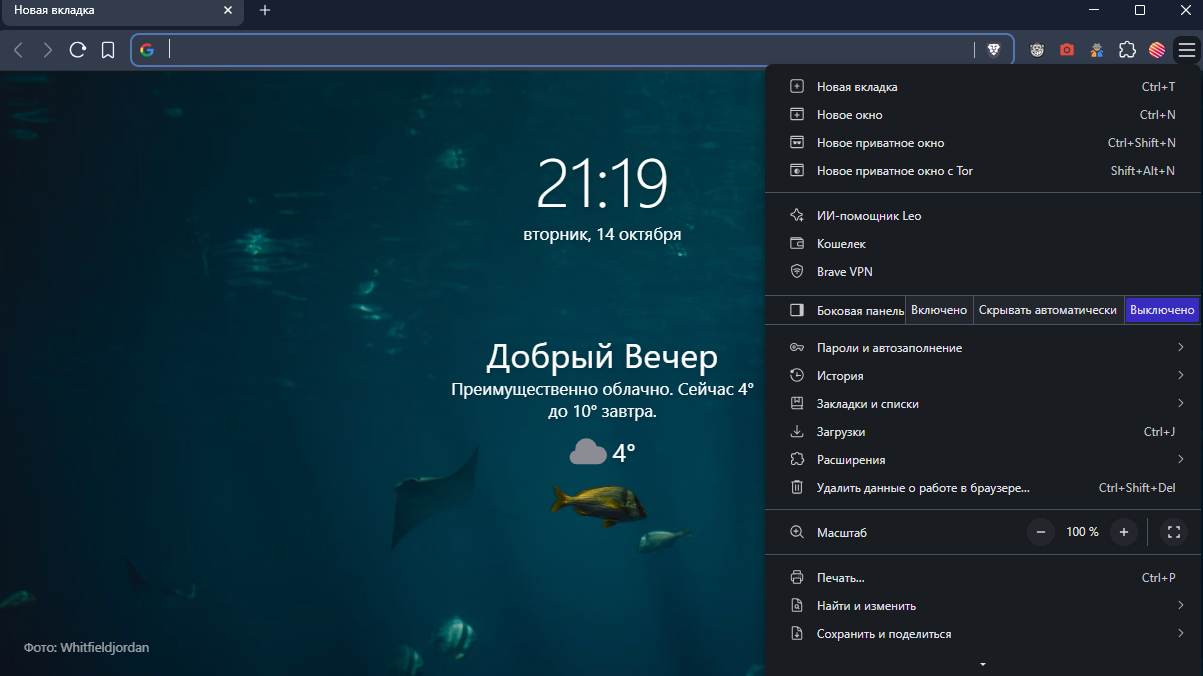This screenshot has height=676, width=1203.
Task: Click the download icon beside Загрузки
Action: (x=797, y=431)
